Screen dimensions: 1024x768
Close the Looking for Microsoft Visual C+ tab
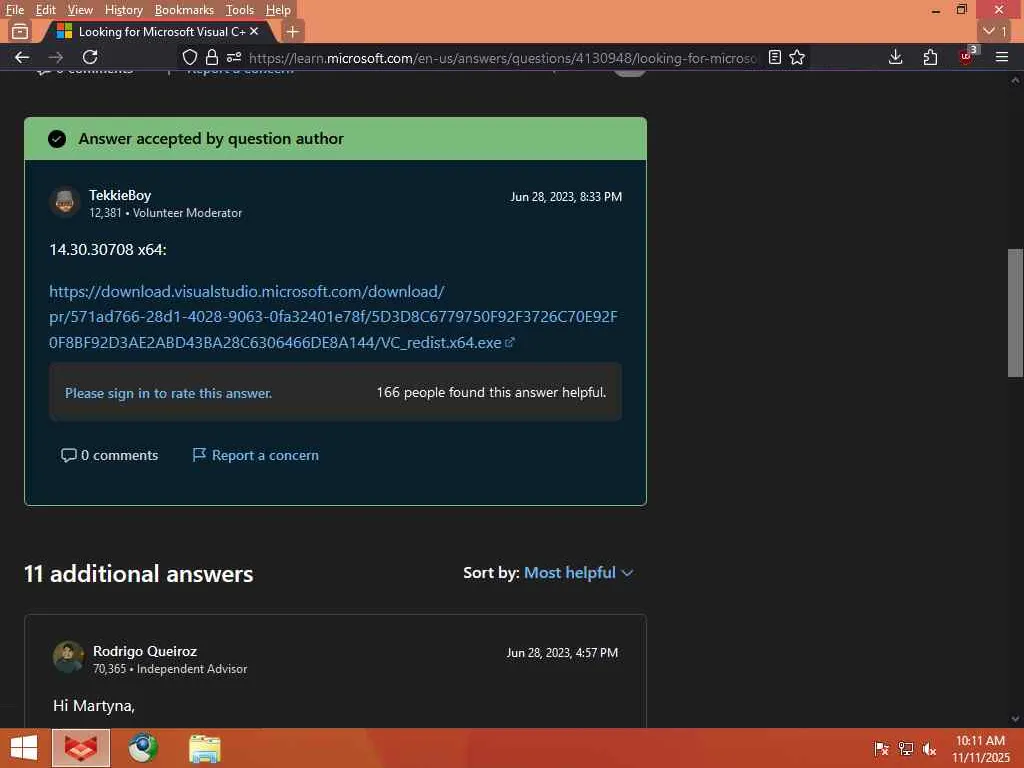pos(254,31)
